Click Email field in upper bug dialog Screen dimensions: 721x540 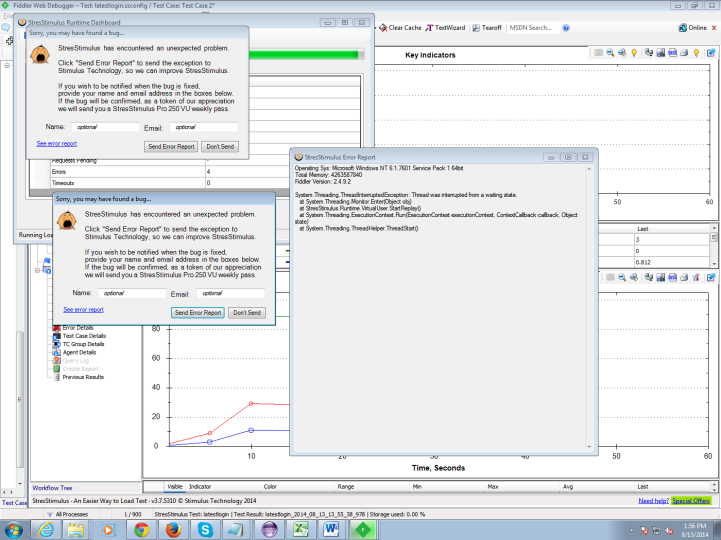(x=204, y=127)
